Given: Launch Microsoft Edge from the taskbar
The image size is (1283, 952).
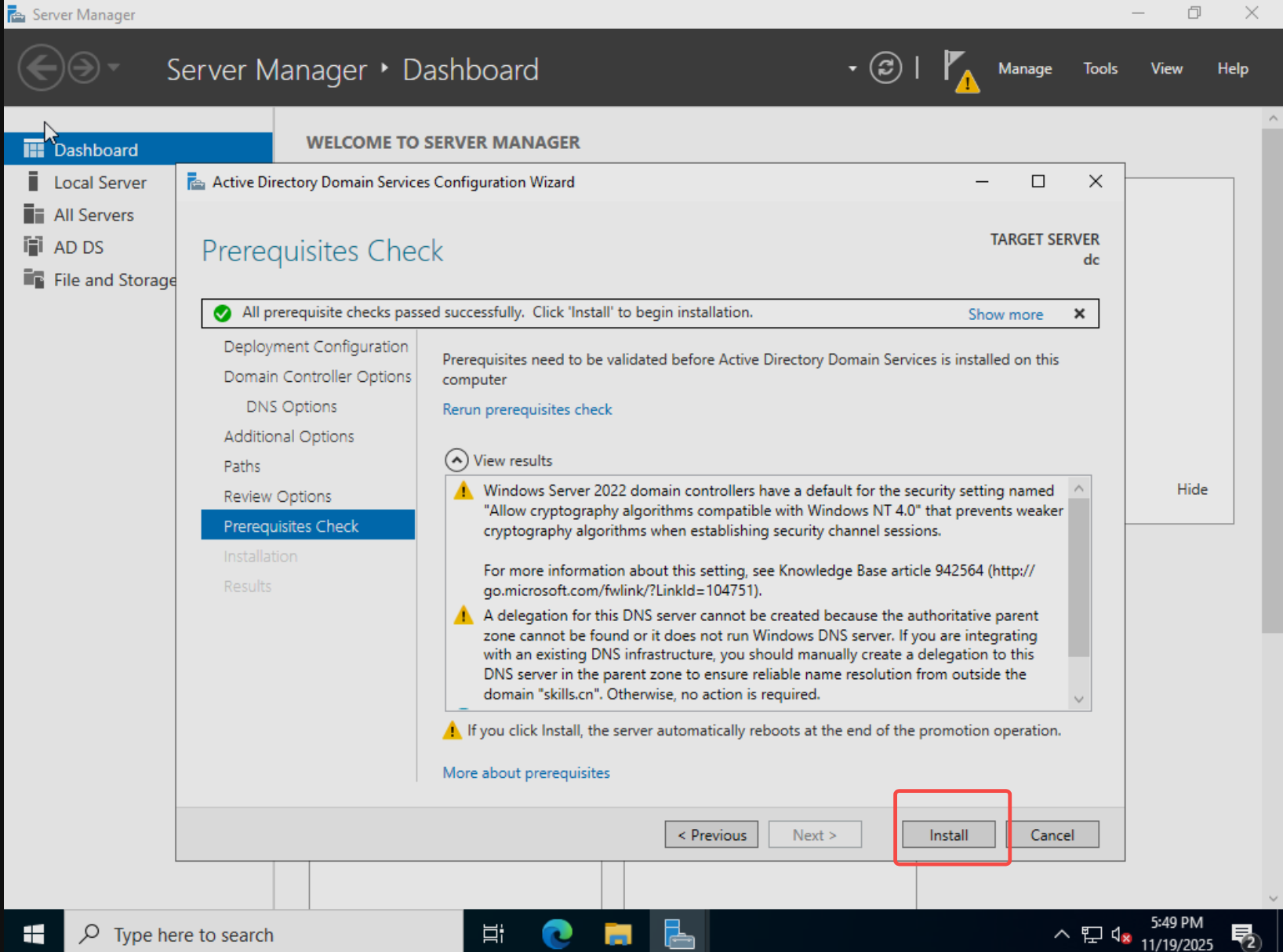Looking at the screenshot, I should click(557, 933).
